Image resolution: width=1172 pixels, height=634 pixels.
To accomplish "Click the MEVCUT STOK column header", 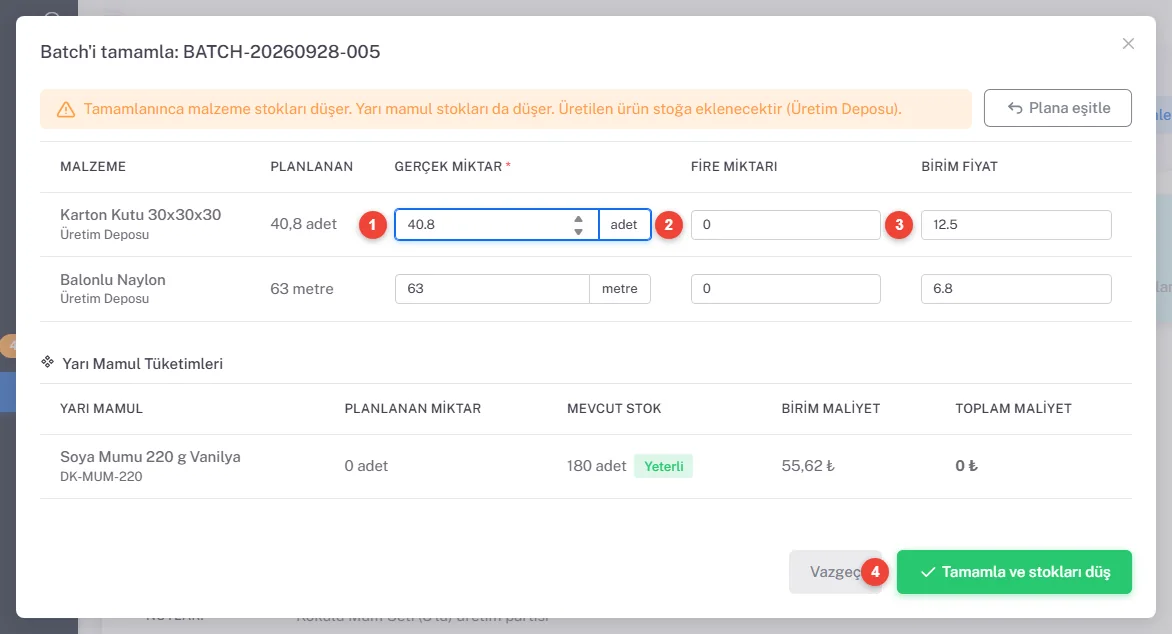I will coord(614,409).
